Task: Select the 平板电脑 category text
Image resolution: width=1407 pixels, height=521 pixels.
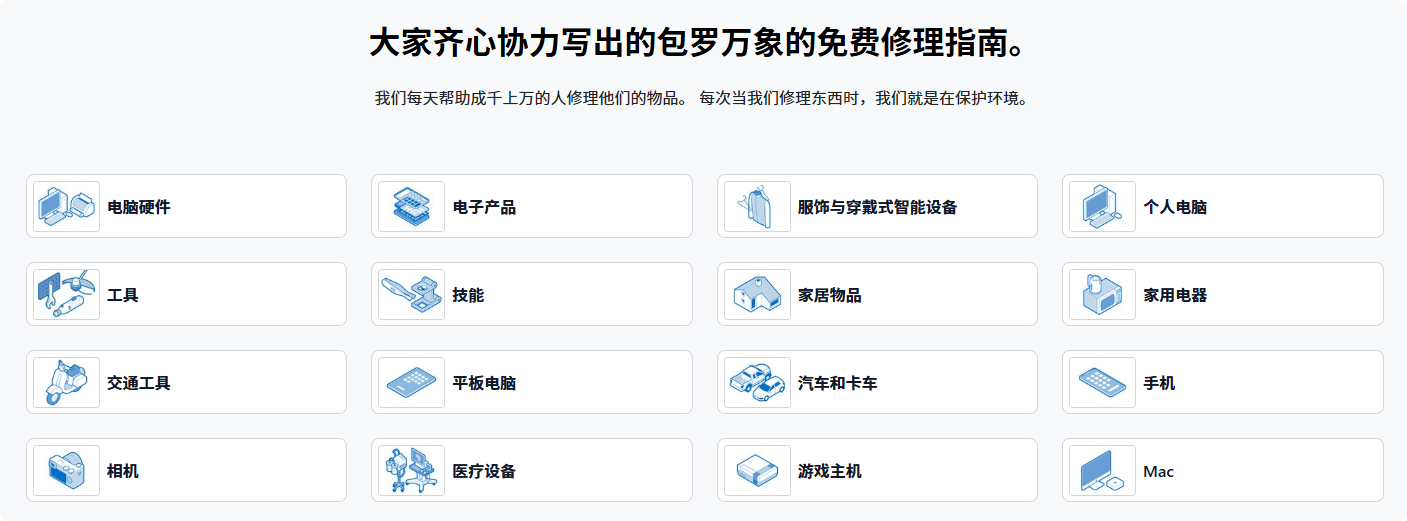Action: 484,383
